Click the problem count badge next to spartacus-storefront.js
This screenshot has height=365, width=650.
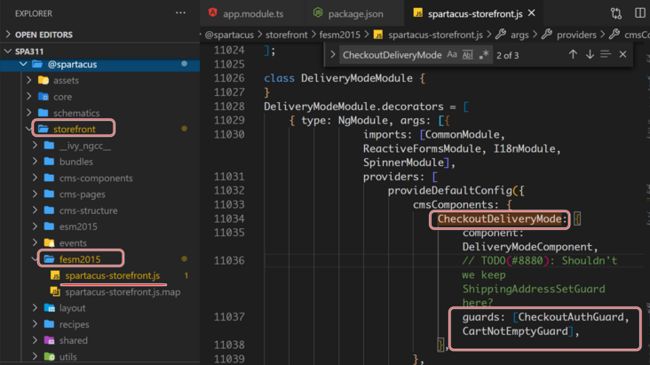pos(186,275)
